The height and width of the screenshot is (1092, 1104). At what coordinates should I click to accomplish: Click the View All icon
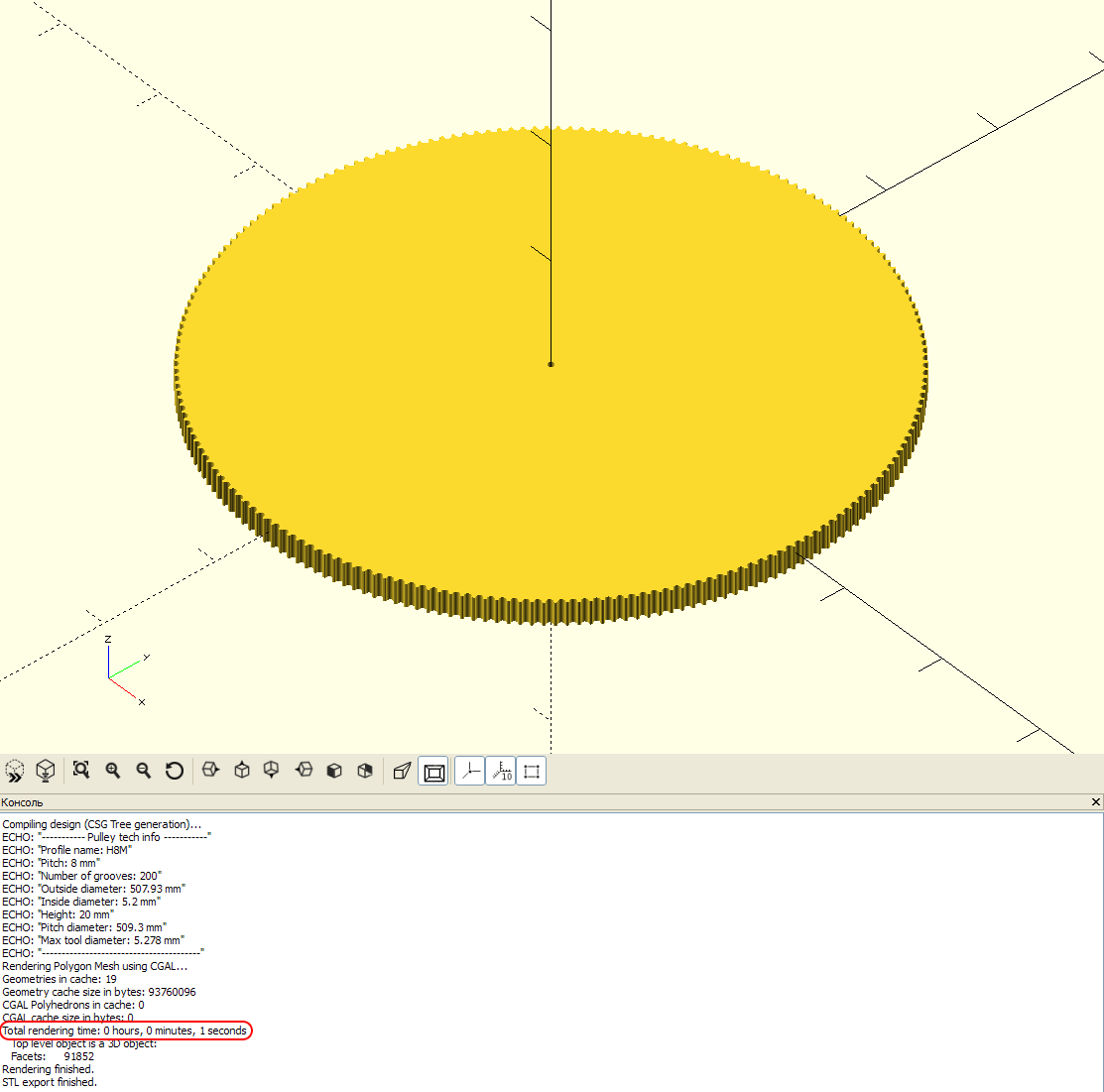(x=81, y=771)
